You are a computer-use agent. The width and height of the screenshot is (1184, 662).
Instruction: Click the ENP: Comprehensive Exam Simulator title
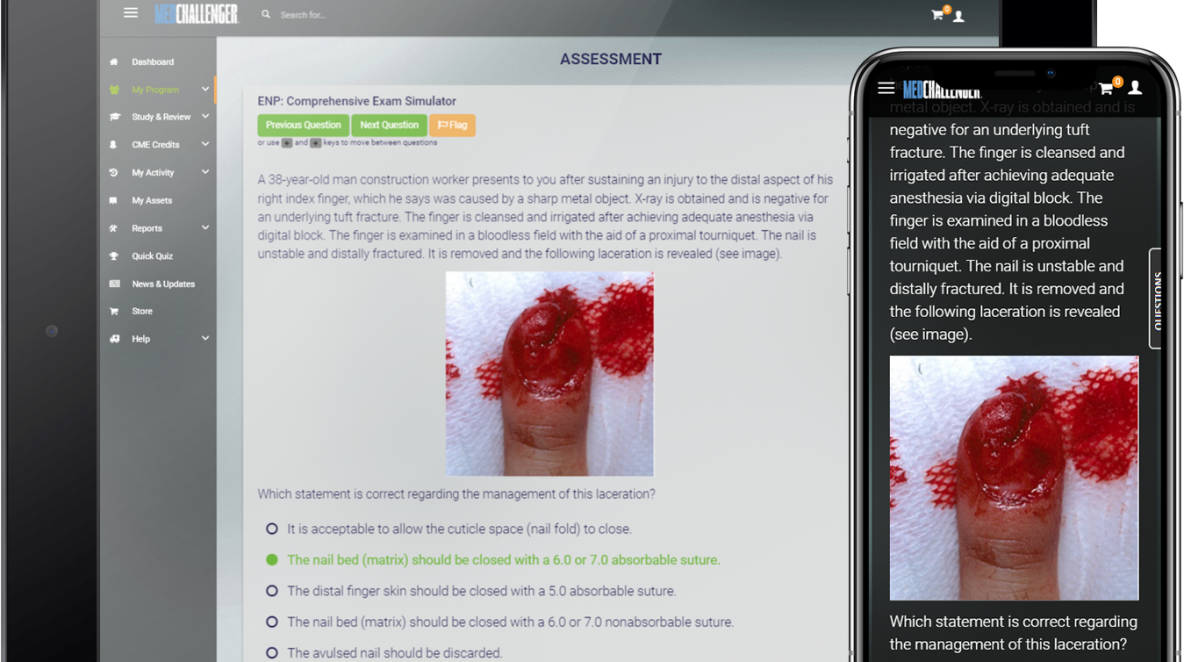356,101
